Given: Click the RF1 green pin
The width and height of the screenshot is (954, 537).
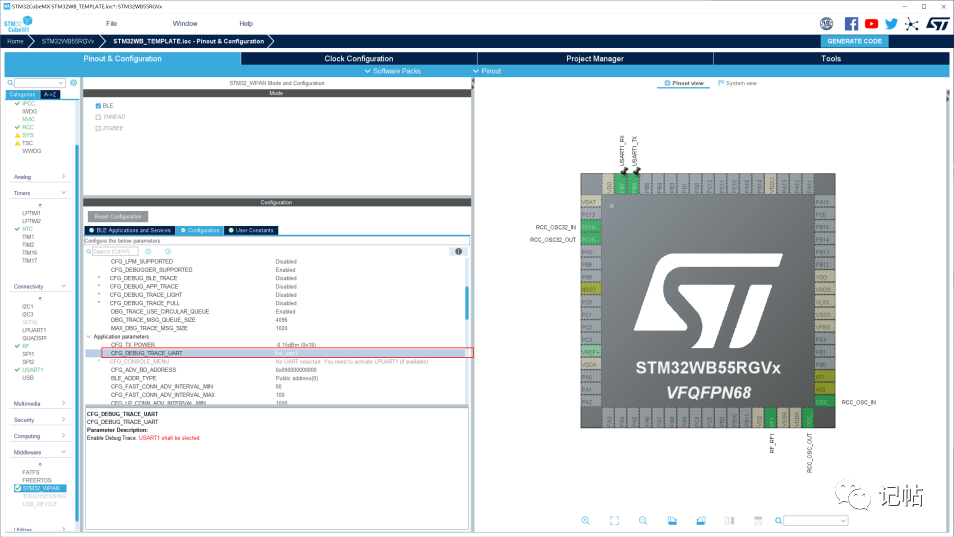Looking at the screenshot, I should [x=771, y=418].
